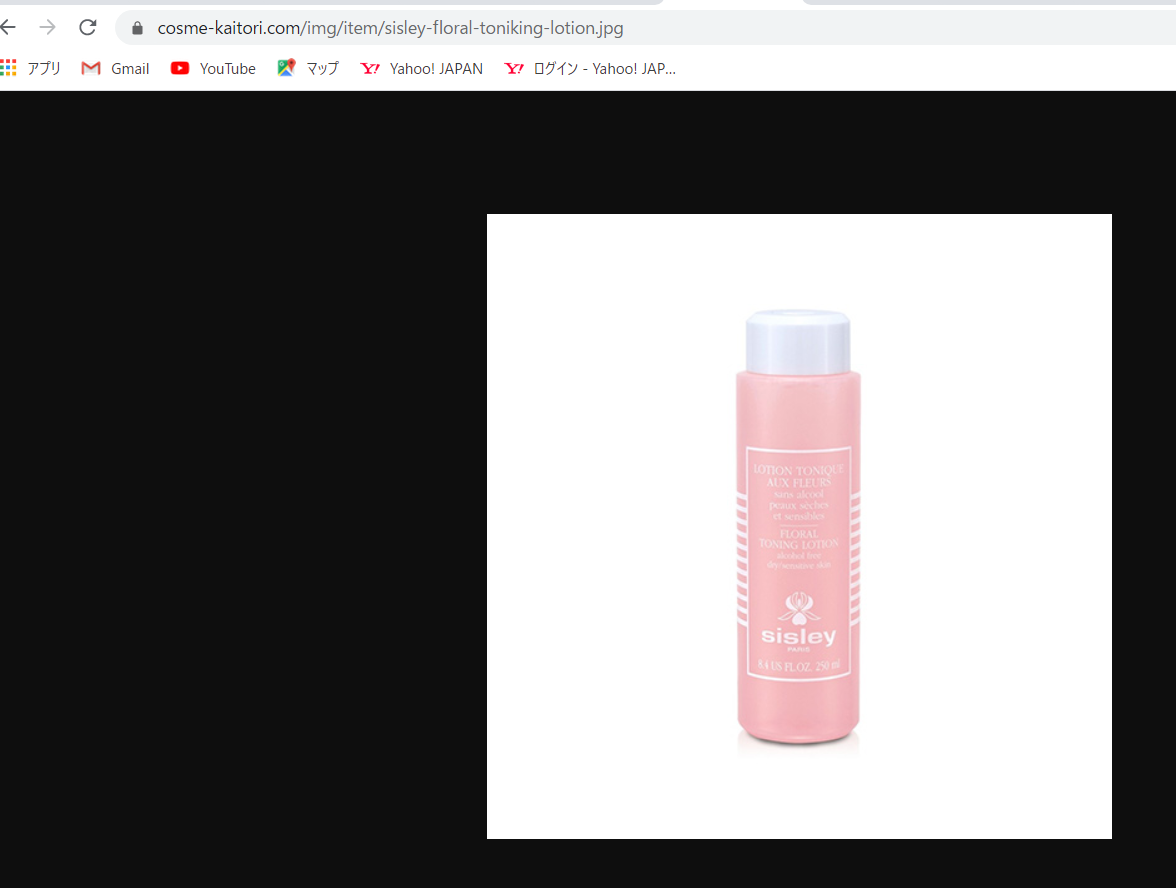Click the Yahoo icon beside Yahoo! JAPAN
1176x888 pixels.
point(370,68)
